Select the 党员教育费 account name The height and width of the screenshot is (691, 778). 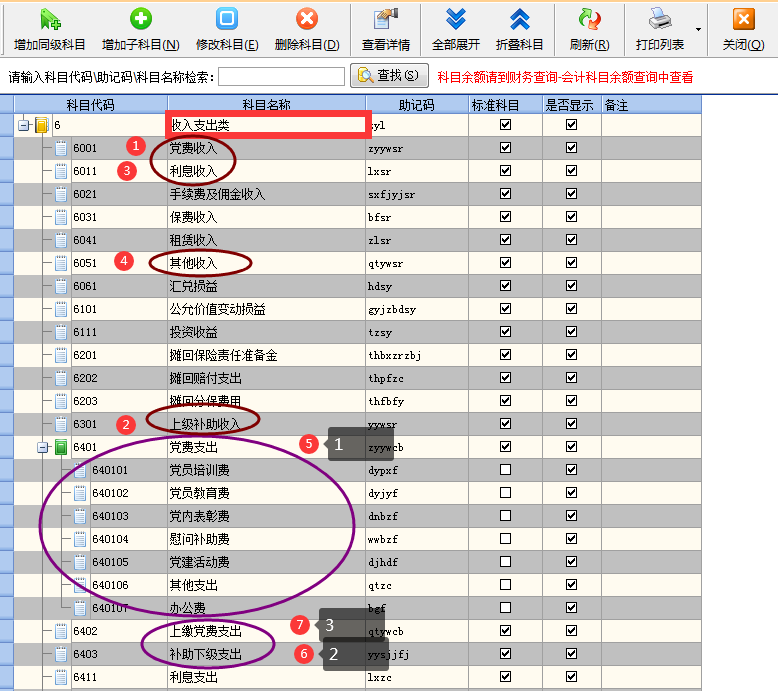pyautogui.click(x=199, y=493)
